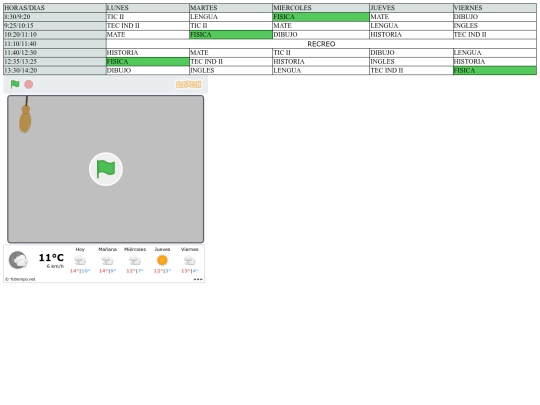Select the Jueves sunny forecast icon

(162, 260)
